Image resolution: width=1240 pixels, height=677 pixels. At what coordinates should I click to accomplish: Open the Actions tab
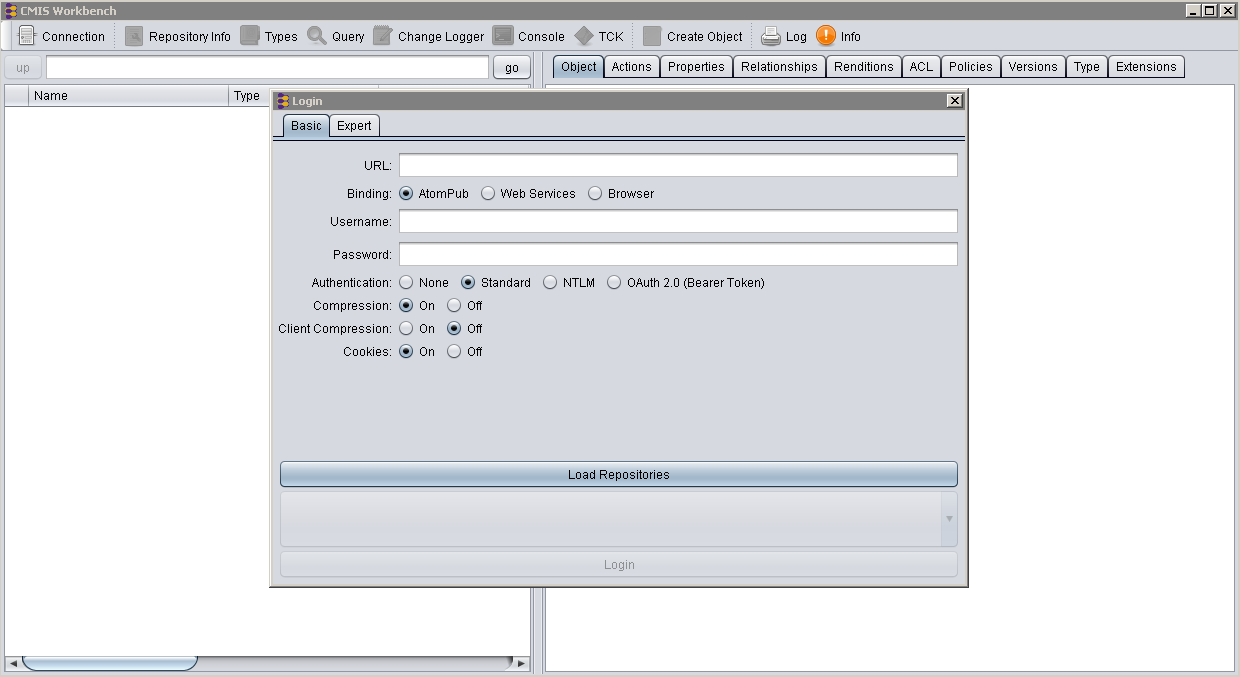click(x=631, y=67)
